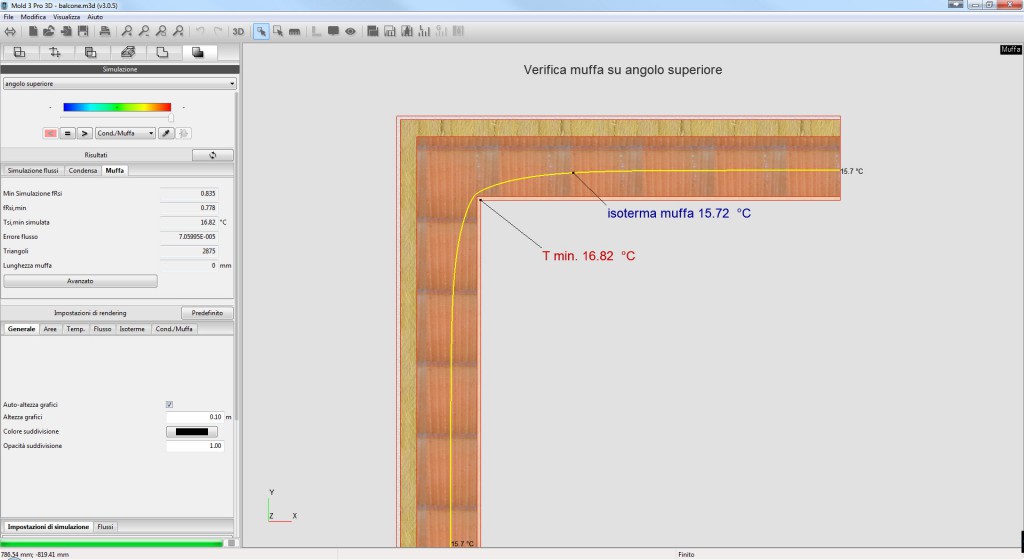Click the Opacità suddivisione input field
The image size is (1024, 560).
point(195,446)
